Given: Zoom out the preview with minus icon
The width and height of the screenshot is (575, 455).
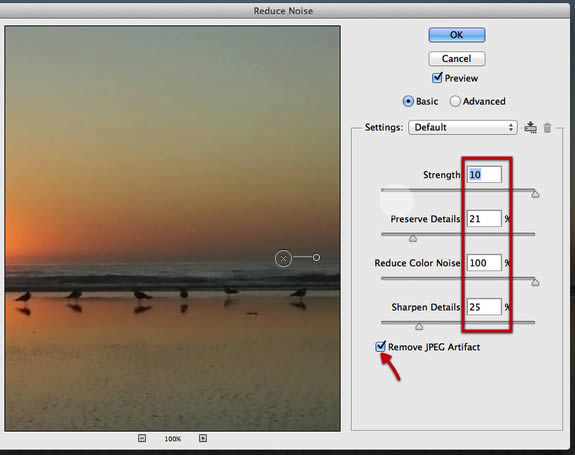Looking at the screenshot, I should click(x=142, y=438).
